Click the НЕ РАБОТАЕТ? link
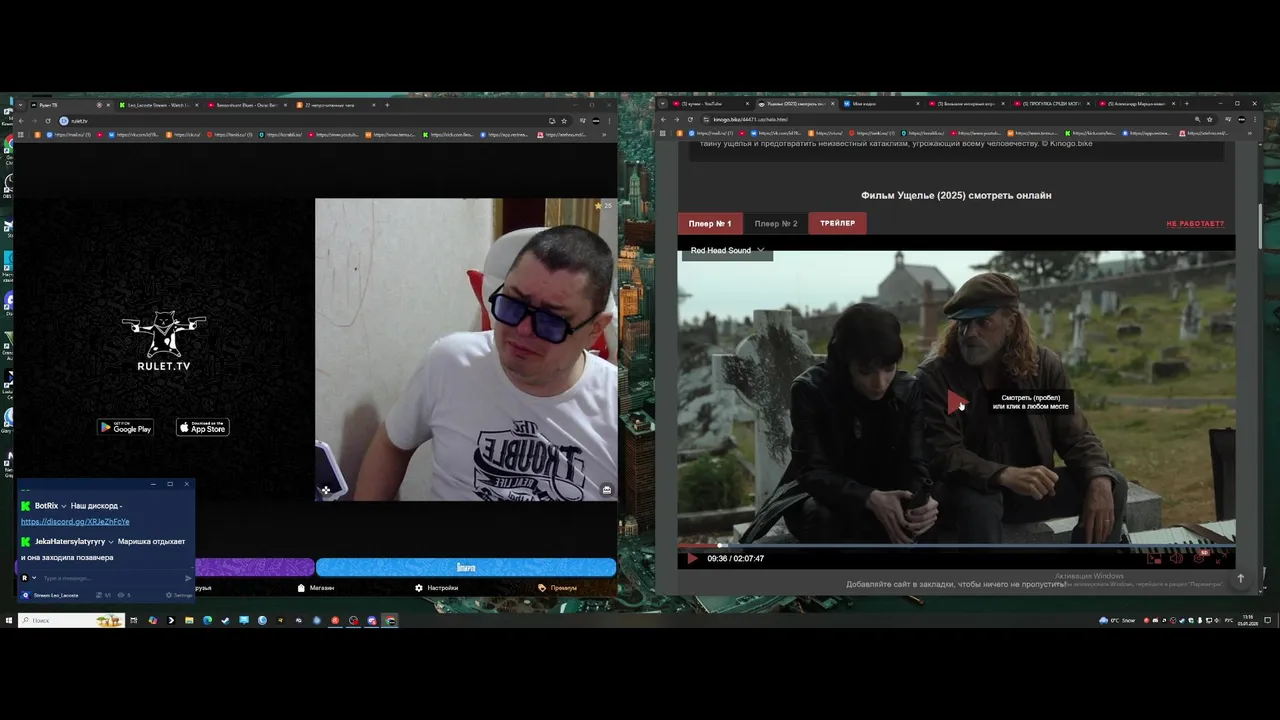The image size is (1280, 720). [x=1195, y=224]
